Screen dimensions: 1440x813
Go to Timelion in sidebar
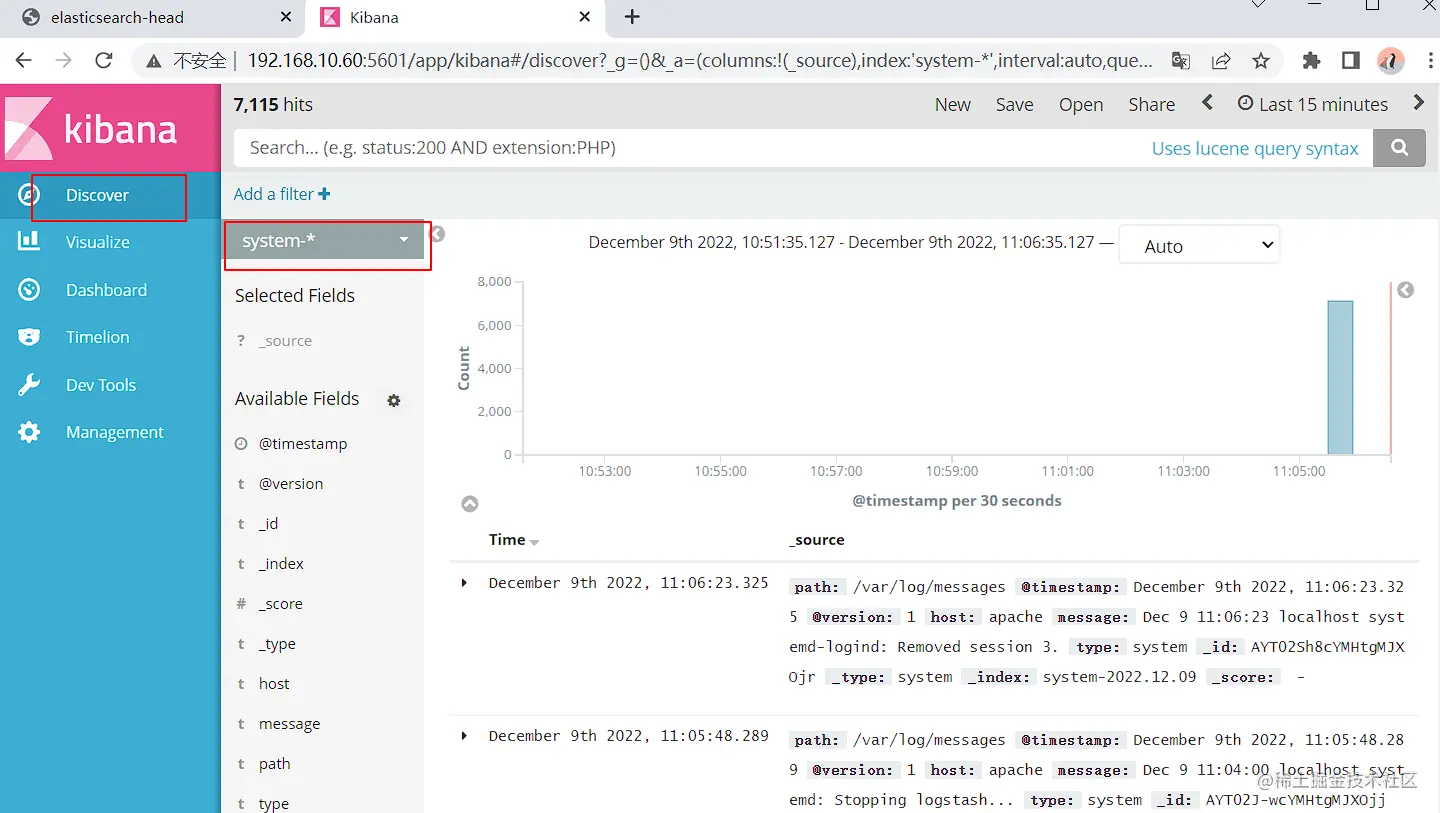97,337
